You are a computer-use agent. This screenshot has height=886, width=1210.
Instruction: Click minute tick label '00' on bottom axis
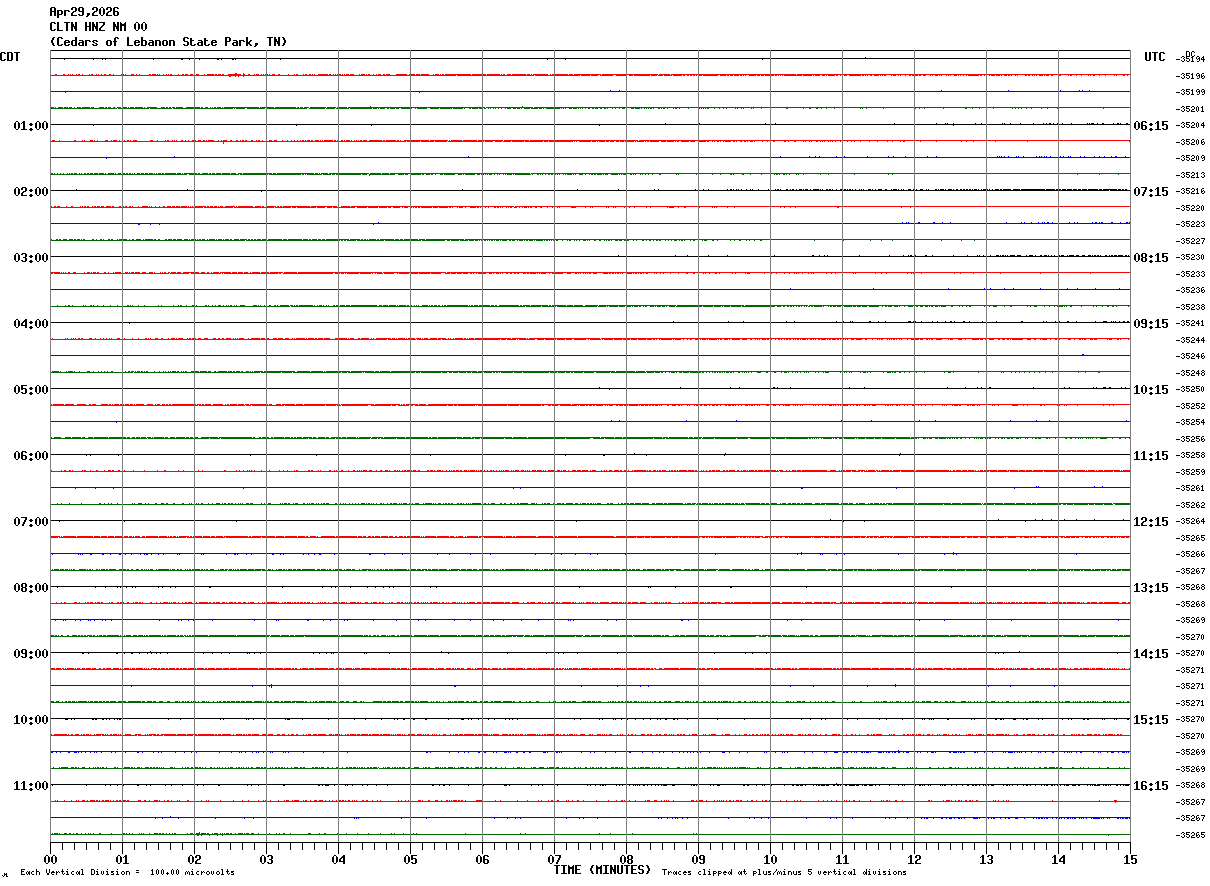coord(50,860)
